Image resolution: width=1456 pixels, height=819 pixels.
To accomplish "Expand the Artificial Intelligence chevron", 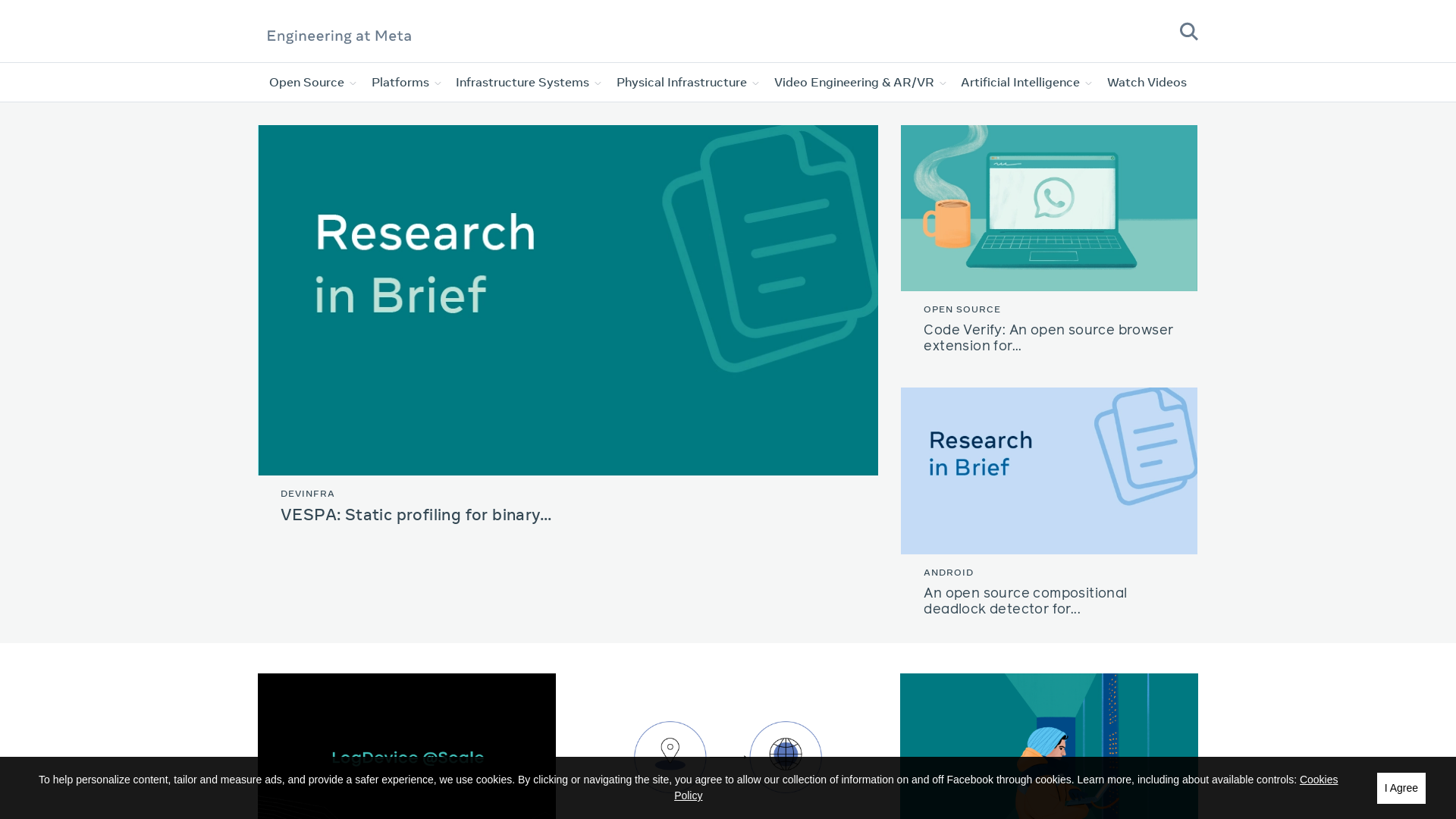I will (x=1088, y=83).
